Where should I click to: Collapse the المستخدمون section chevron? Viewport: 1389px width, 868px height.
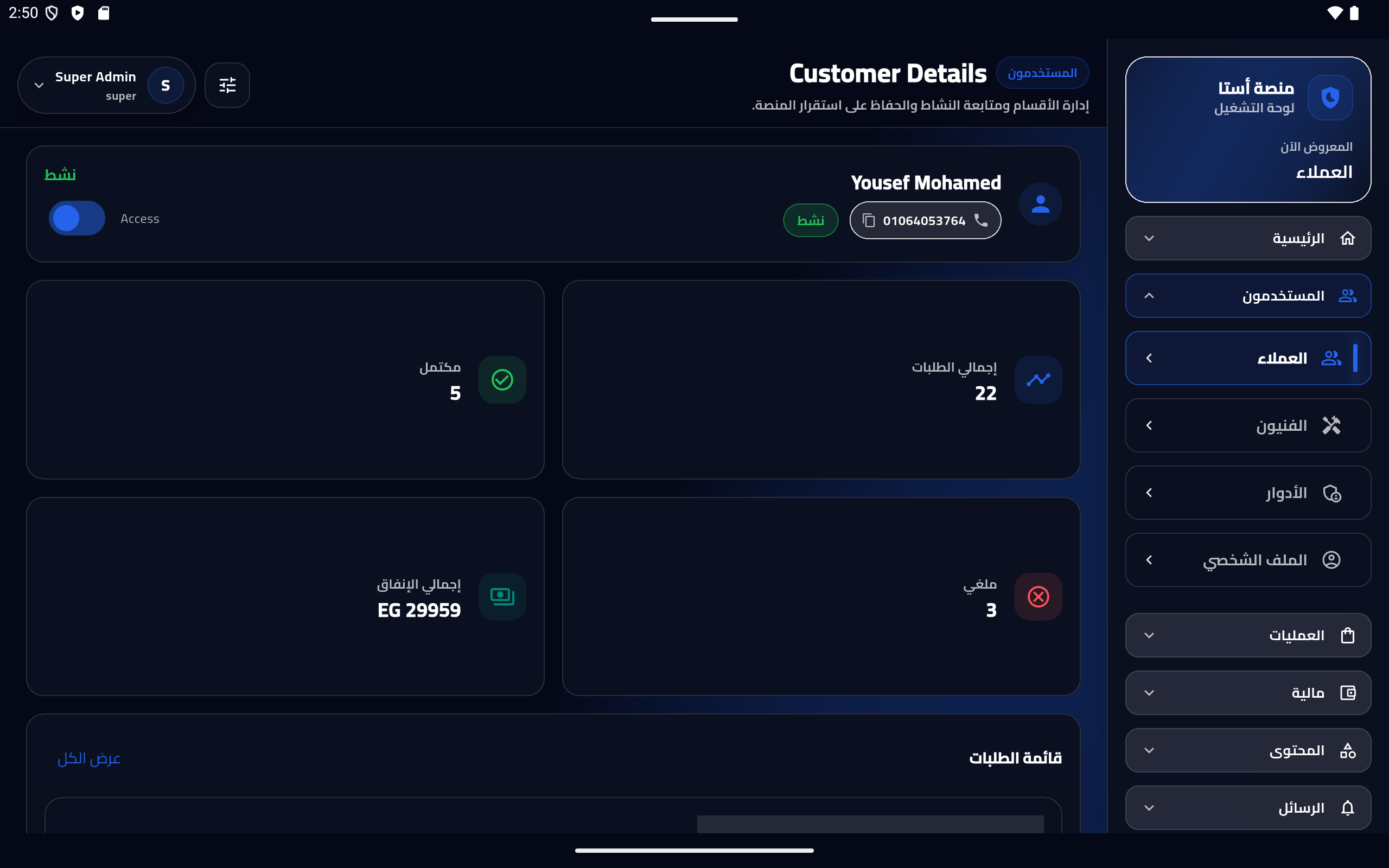coord(1149,296)
